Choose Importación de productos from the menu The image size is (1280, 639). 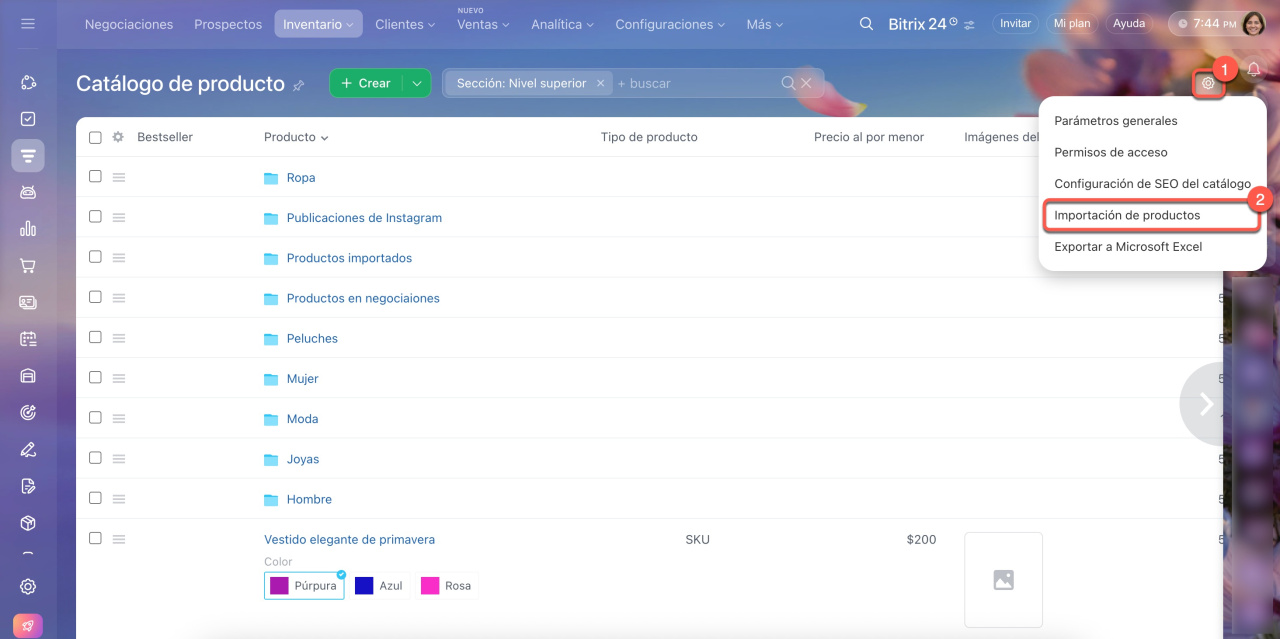click(1127, 215)
